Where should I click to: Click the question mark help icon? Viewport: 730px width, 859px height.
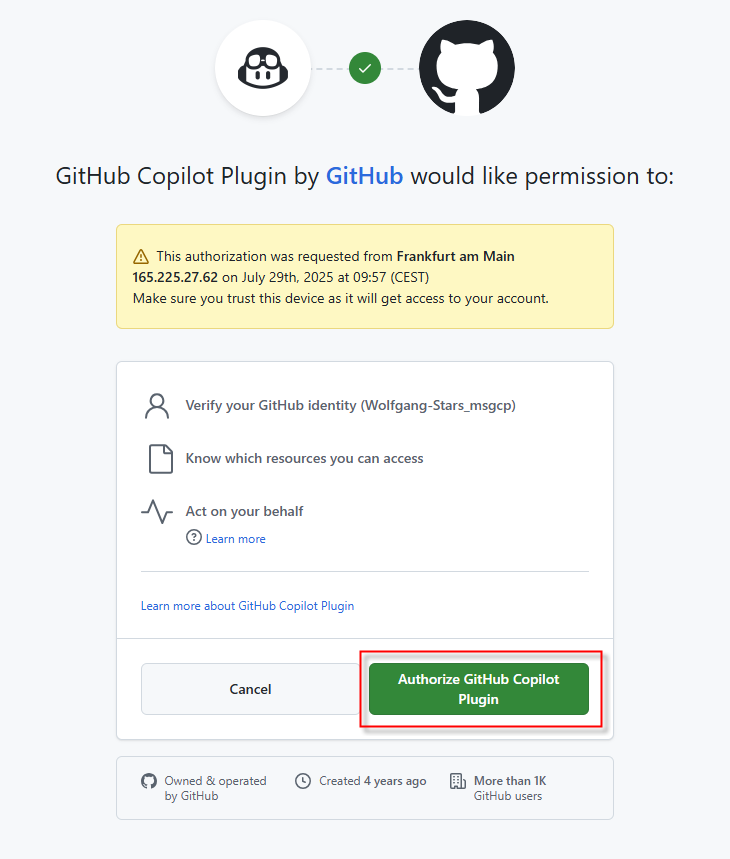194,537
